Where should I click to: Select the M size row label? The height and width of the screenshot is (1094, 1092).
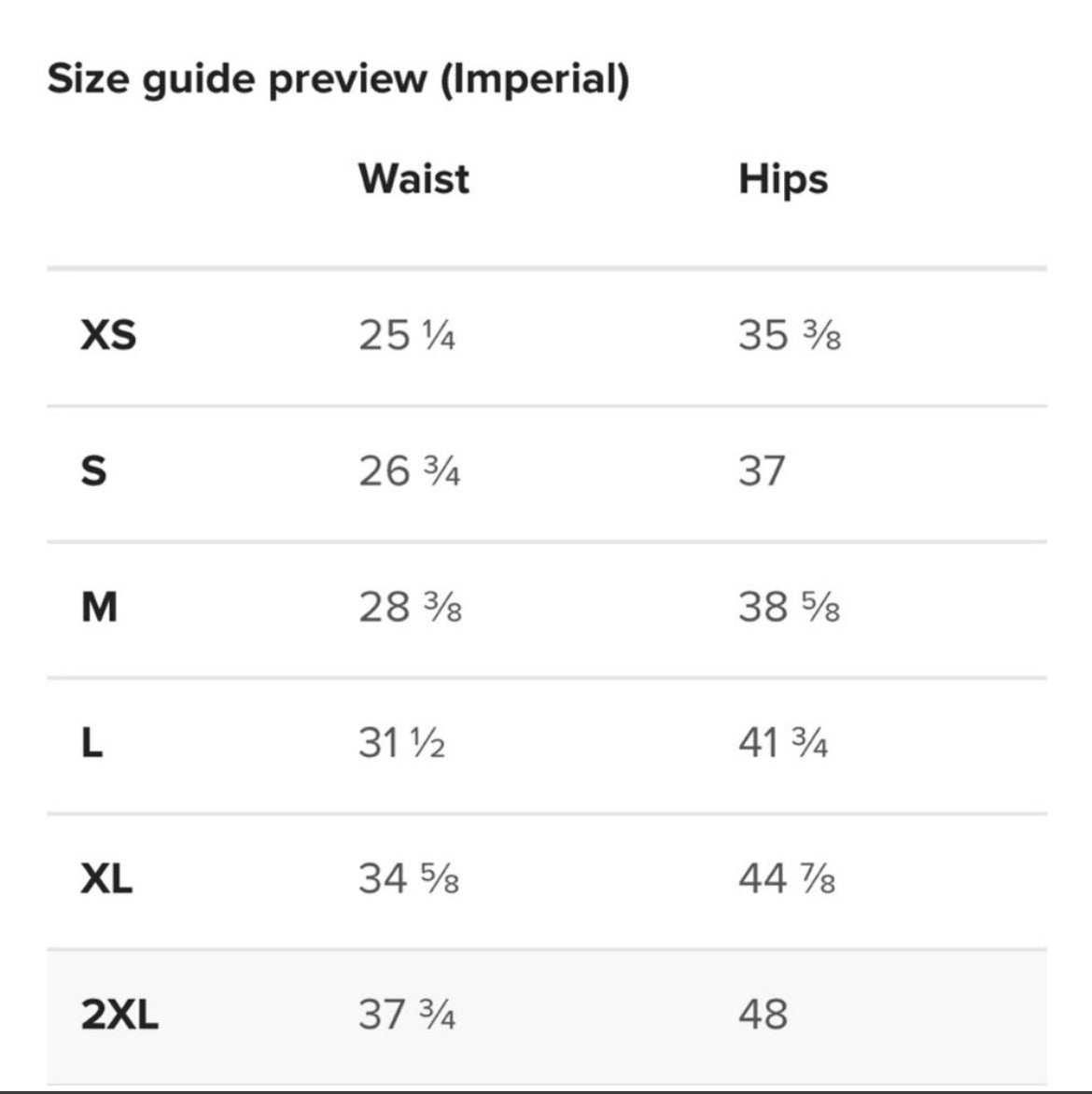[99, 607]
